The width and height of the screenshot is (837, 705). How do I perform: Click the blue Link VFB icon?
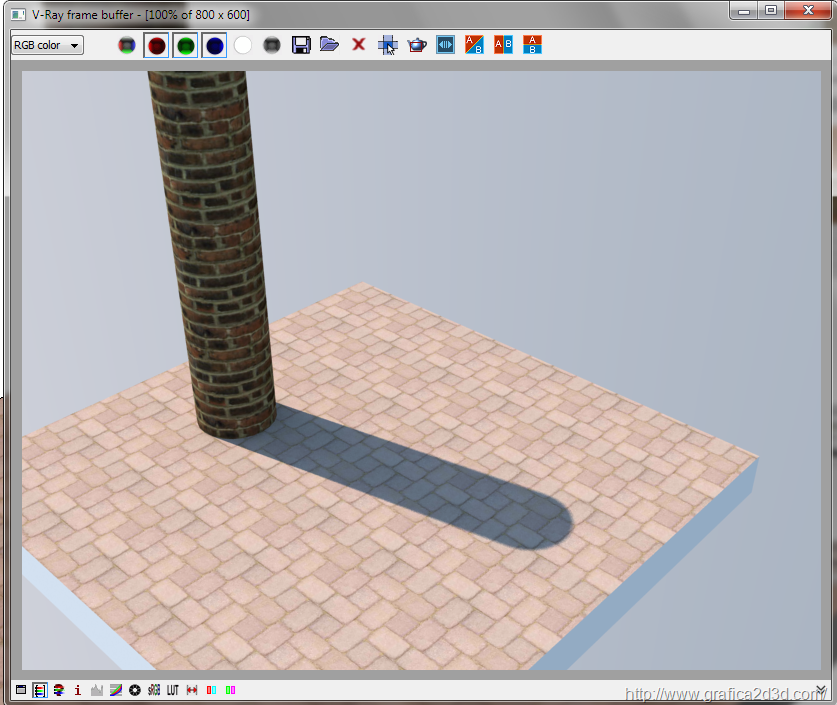click(x=445, y=45)
